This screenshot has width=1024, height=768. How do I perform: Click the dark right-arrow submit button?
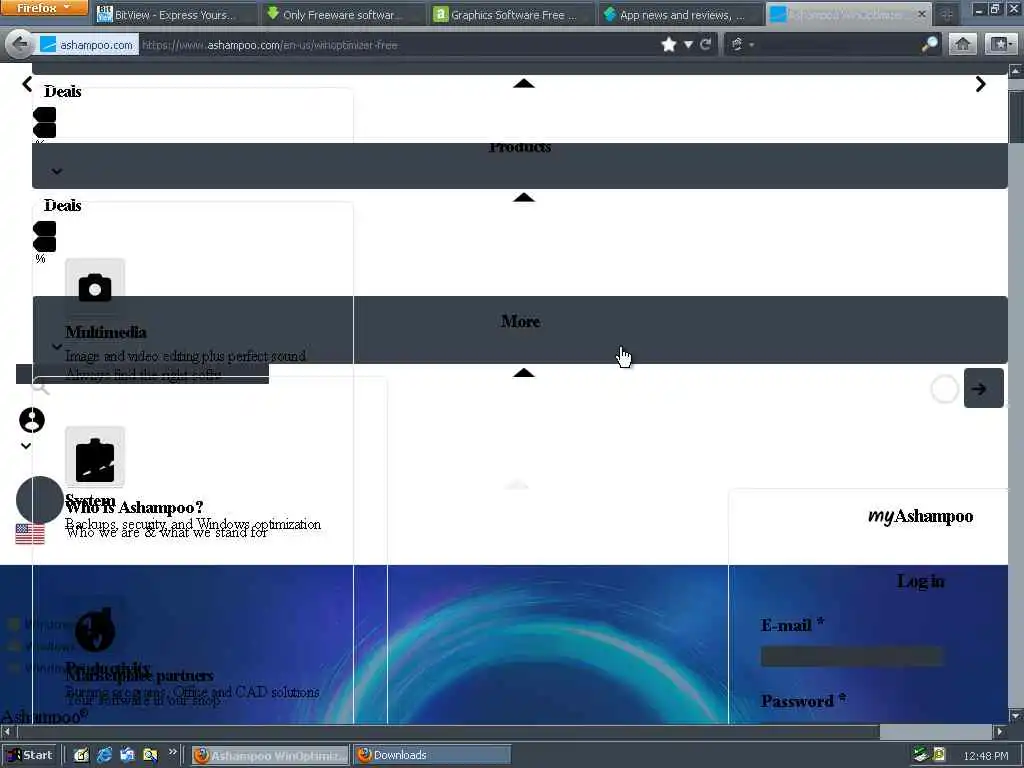[x=984, y=388]
